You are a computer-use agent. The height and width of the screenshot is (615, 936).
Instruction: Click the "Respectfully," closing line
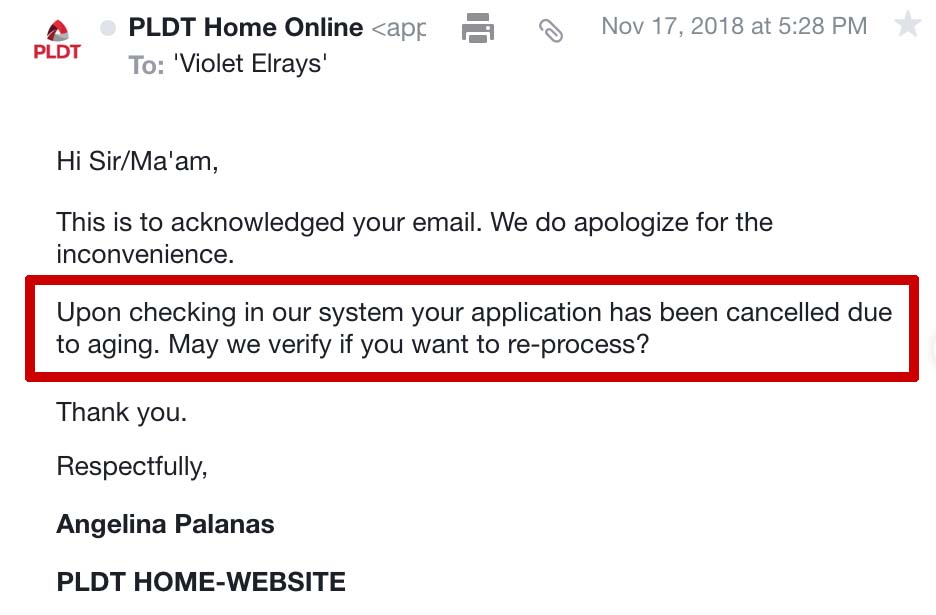132,466
